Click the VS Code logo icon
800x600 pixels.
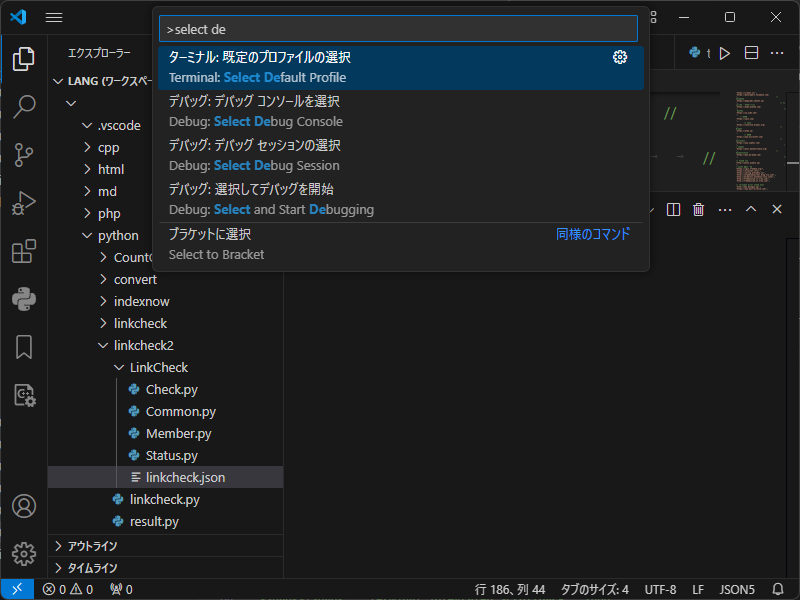(x=18, y=17)
